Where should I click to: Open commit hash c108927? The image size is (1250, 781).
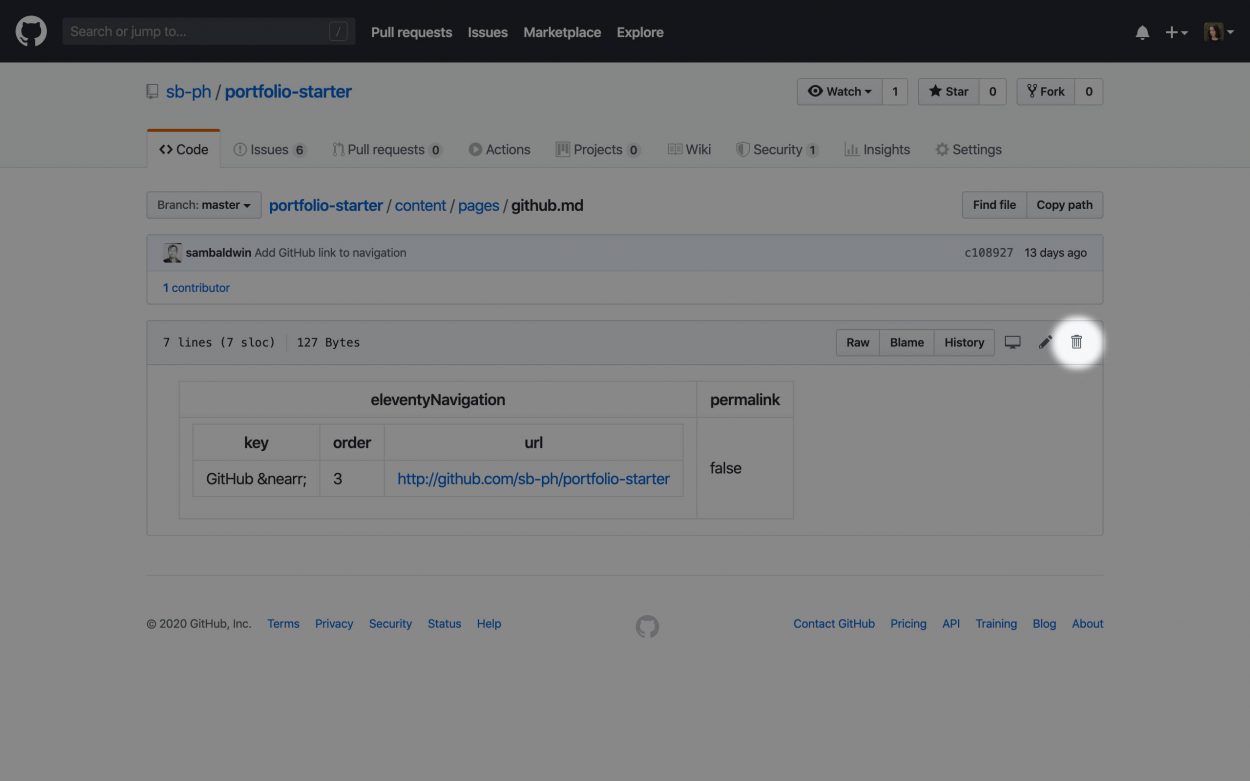(x=988, y=253)
